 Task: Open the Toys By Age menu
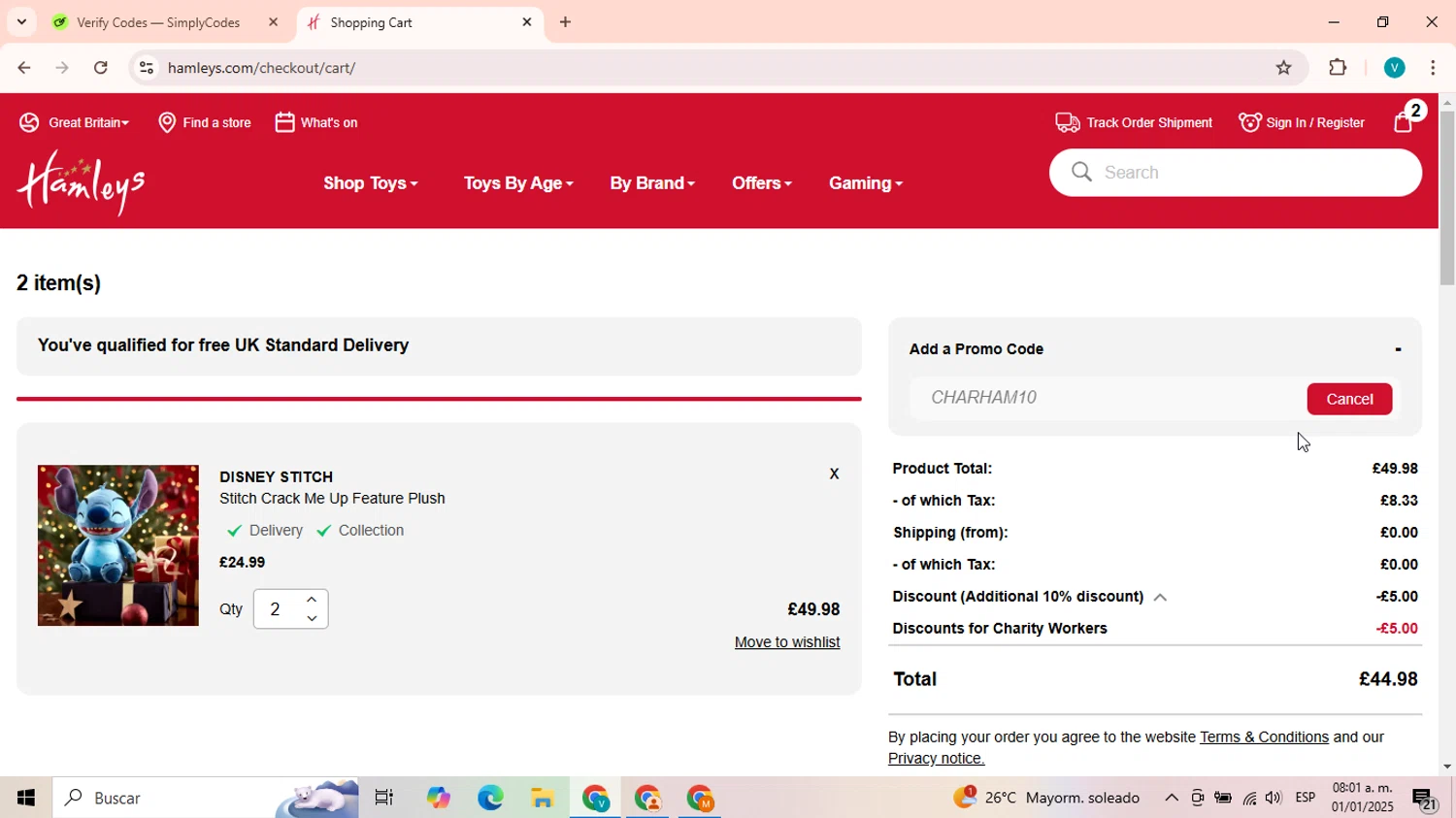pos(518,183)
